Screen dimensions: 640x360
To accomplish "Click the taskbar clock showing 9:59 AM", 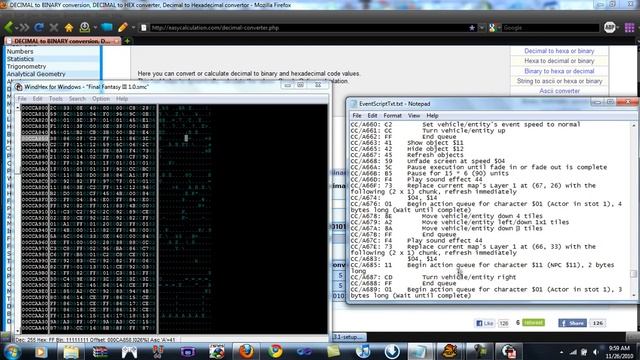I will tap(619, 351).
